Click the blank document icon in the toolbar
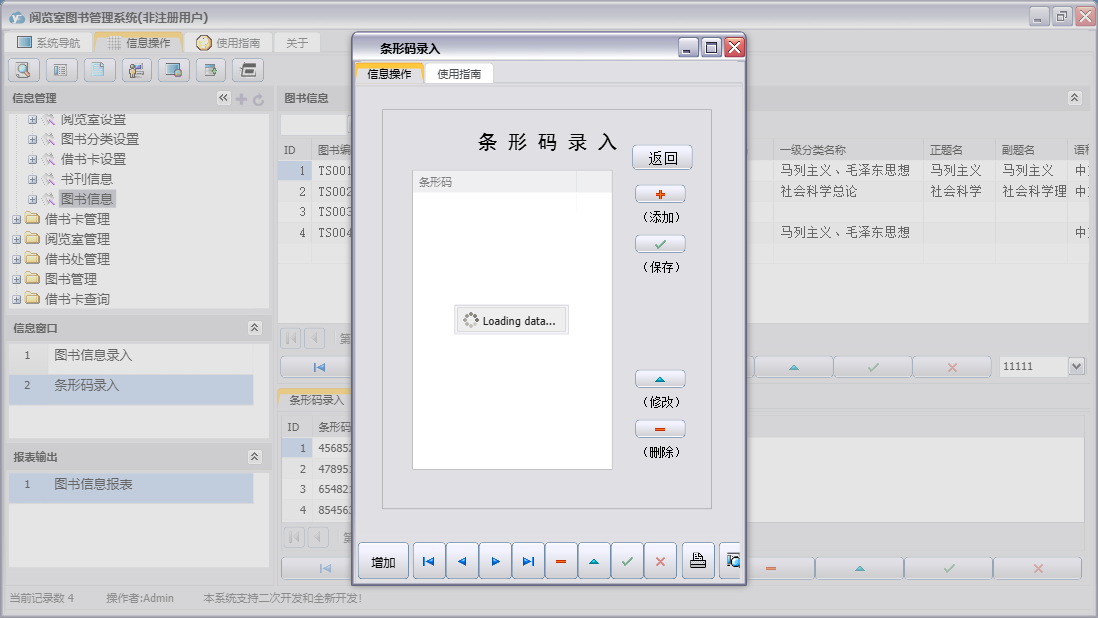 click(98, 70)
